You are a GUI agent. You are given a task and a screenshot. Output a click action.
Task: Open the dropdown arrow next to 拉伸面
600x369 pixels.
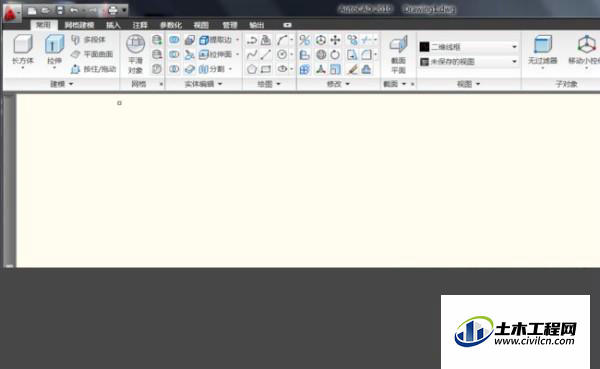tap(237, 54)
